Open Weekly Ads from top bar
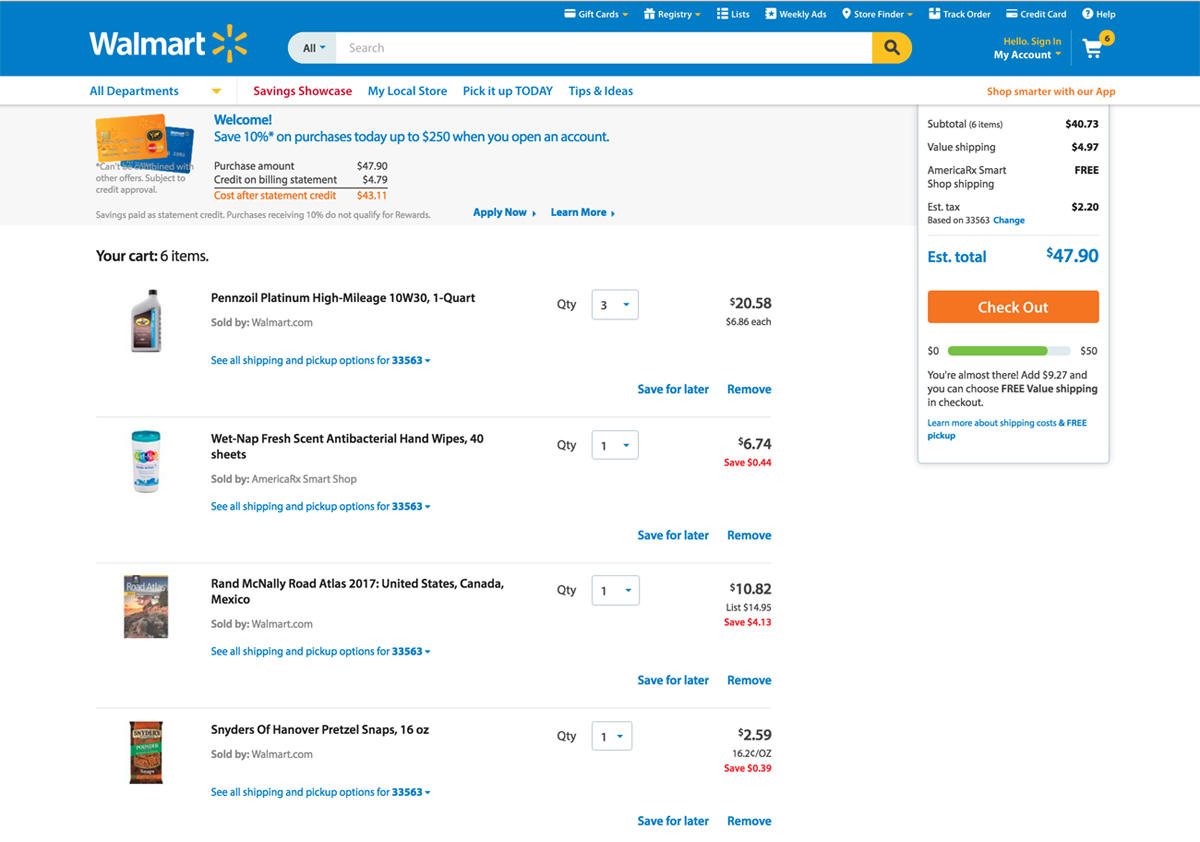This screenshot has width=1200, height=842. pos(796,14)
